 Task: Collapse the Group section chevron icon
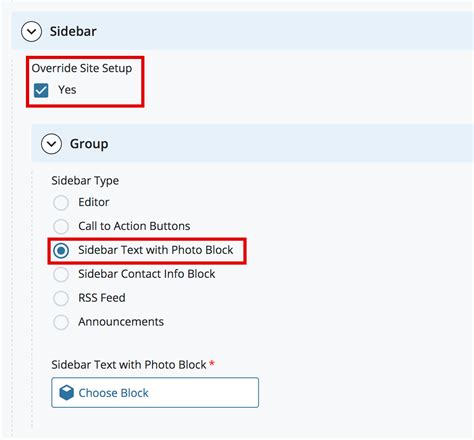click(51, 144)
